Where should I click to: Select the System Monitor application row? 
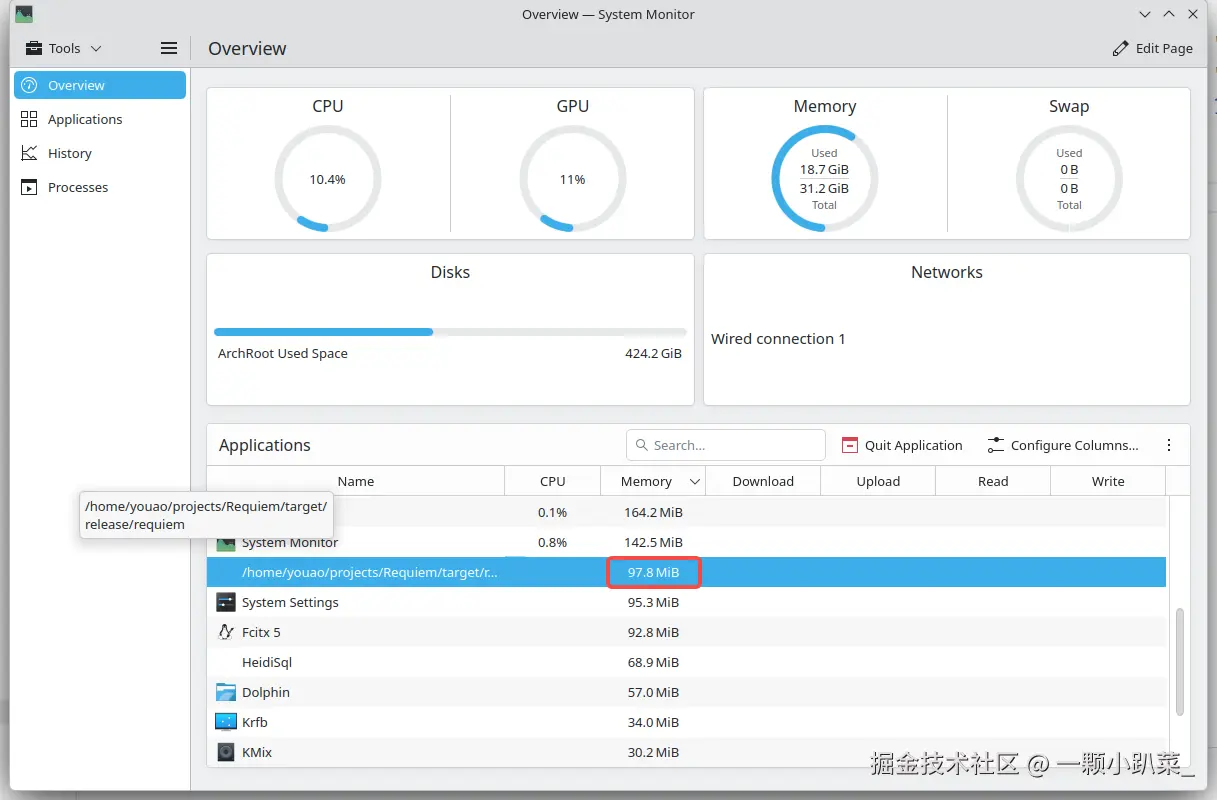tap(687, 542)
